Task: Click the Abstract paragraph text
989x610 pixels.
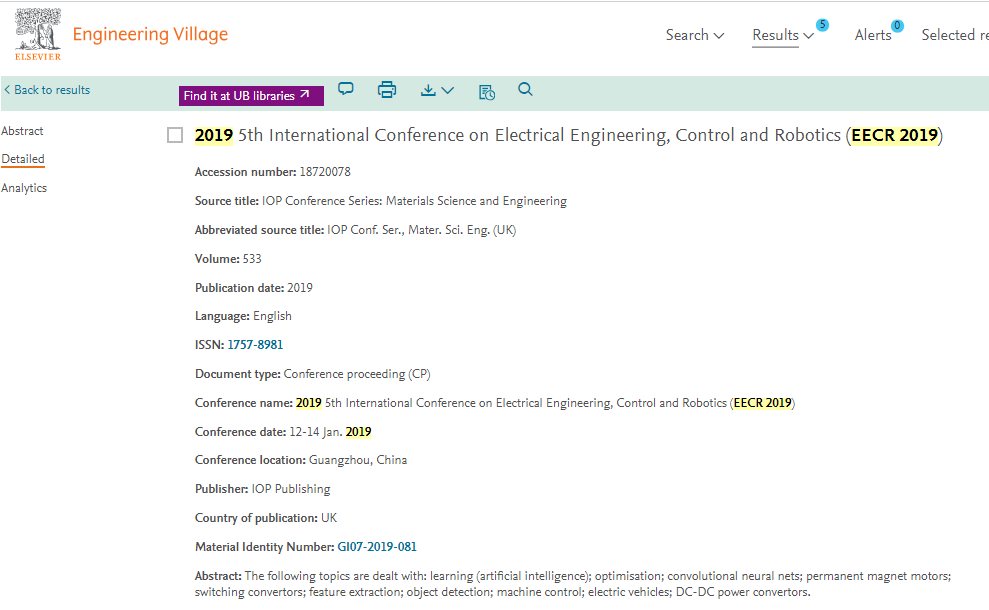Action: tap(573, 584)
